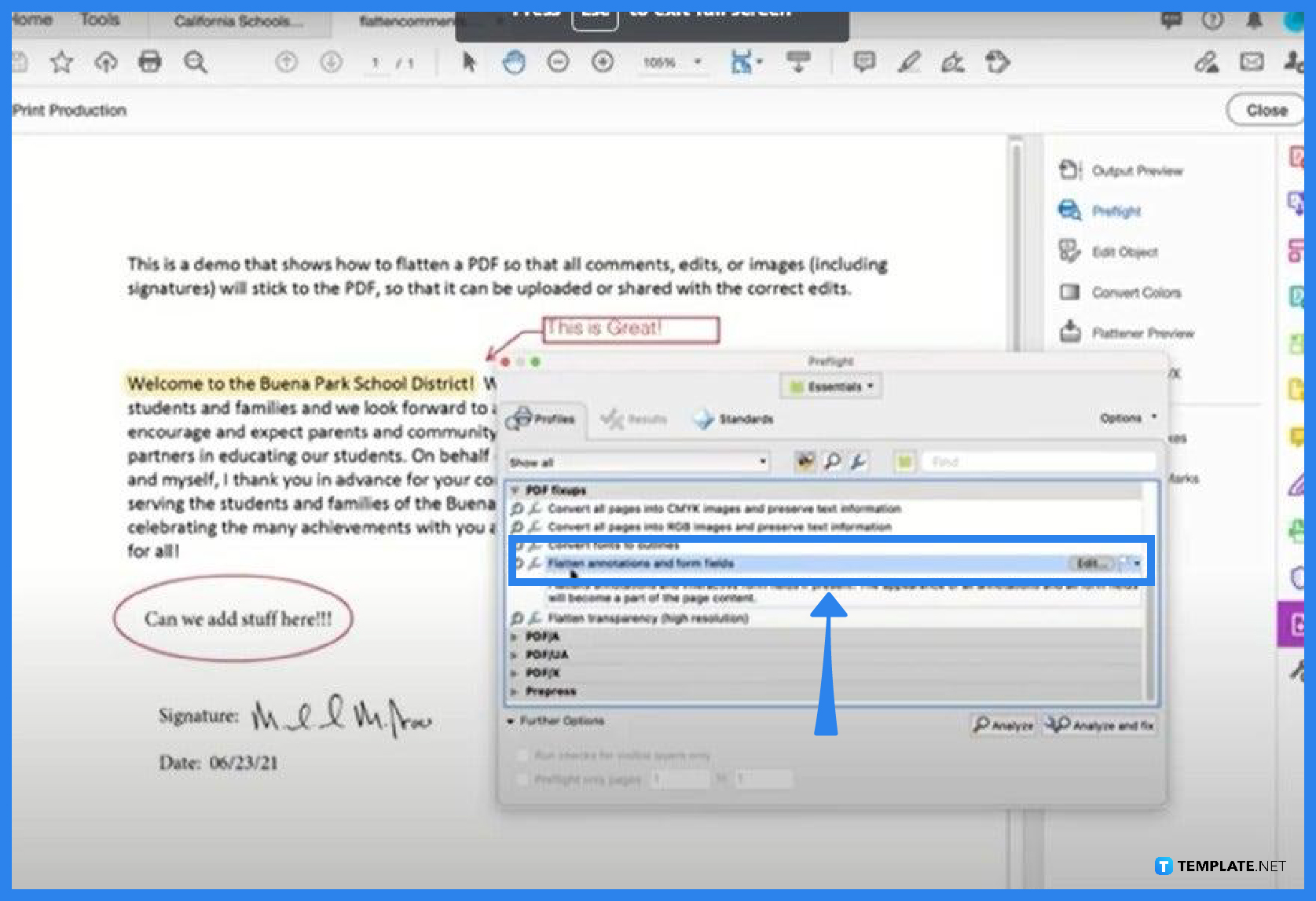Enable 'Run checks for visible layers only'
Screen dimensions: 1316x901
523,754
